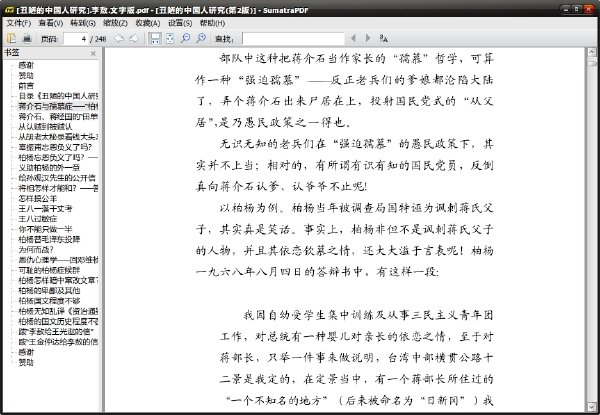Open bookmark 柏杨忘恩负义了吗?
Viewport: 600px width, 415px height.
point(58,157)
